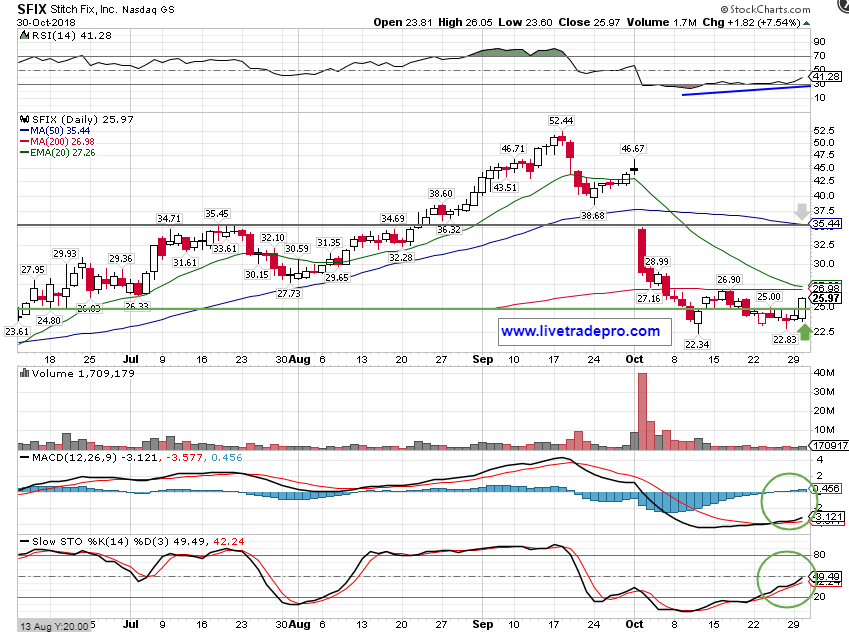849x632 pixels.
Task: Click the Slow STO %K(14) label
Action: pyautogui.click(x=68, y=541)
